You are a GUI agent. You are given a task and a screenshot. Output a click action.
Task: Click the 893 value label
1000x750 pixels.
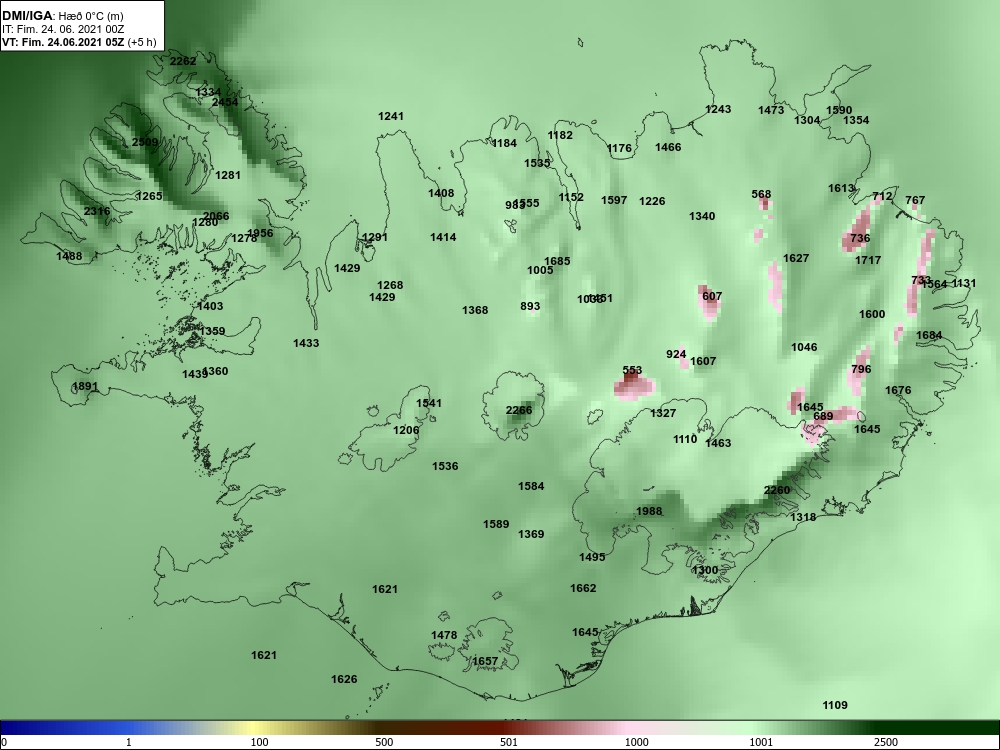point(530,306)
